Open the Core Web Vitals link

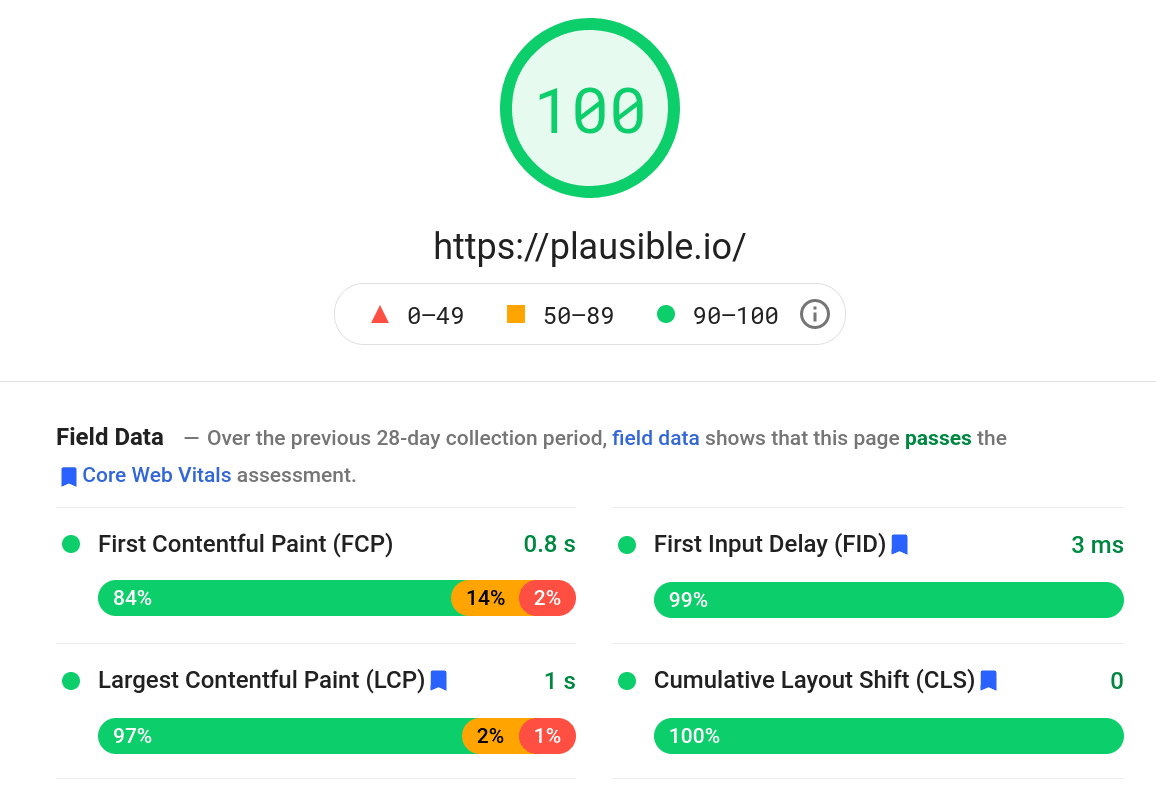[x=156, y=475]
